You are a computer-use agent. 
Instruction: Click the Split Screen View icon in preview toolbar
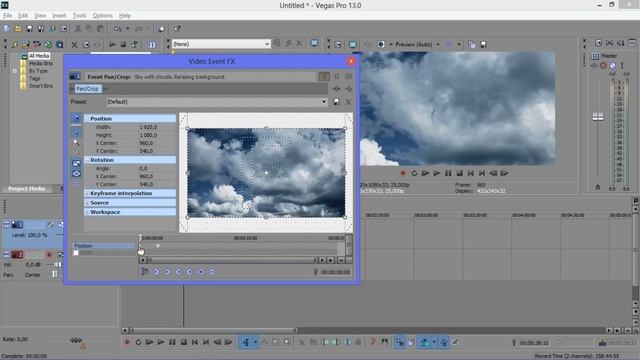coord(381,44)
